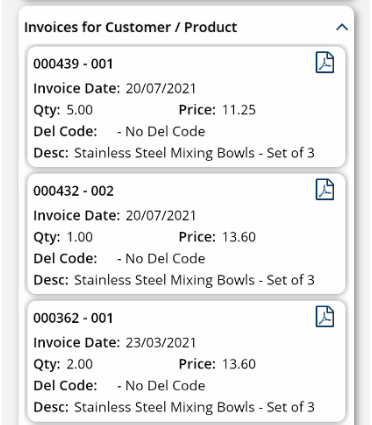
Task: Click quantity 1.00 on invoice 000432
Action: pos(80,237)
